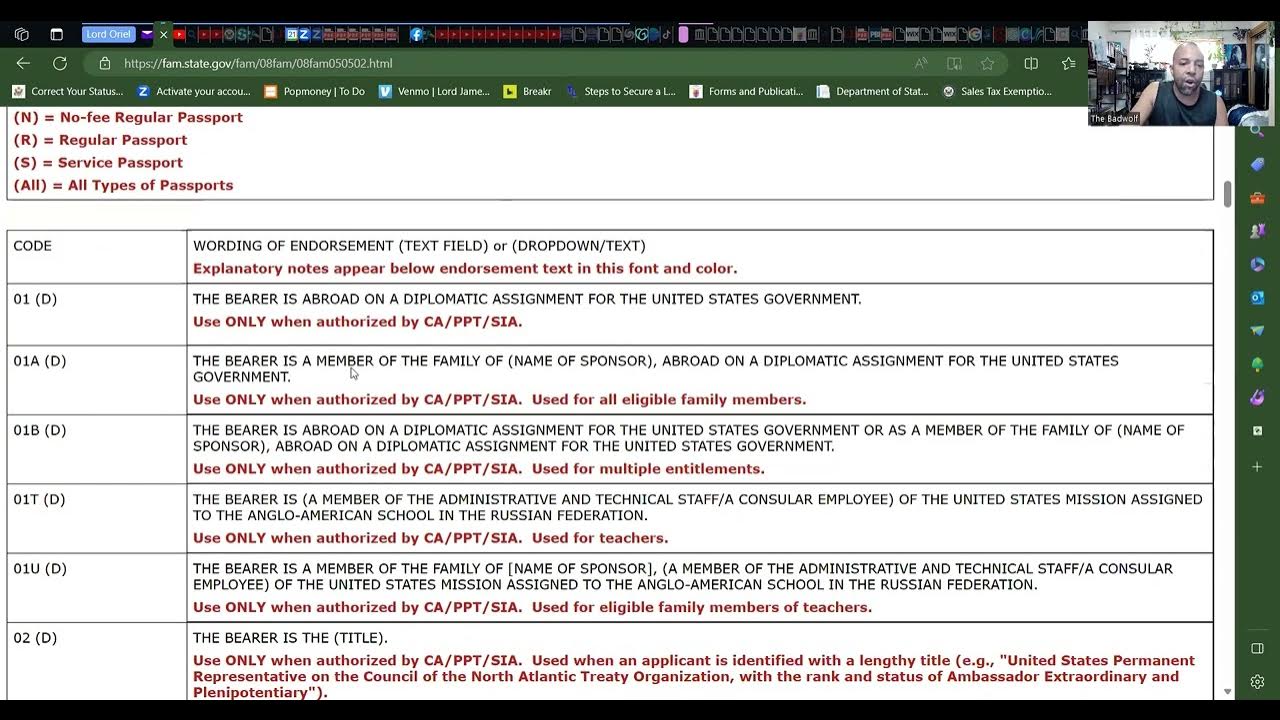Viewport: 1280px width, 720px height.
Task: Click the (All) = All Types of Passports line
Action: pos(123,185)
